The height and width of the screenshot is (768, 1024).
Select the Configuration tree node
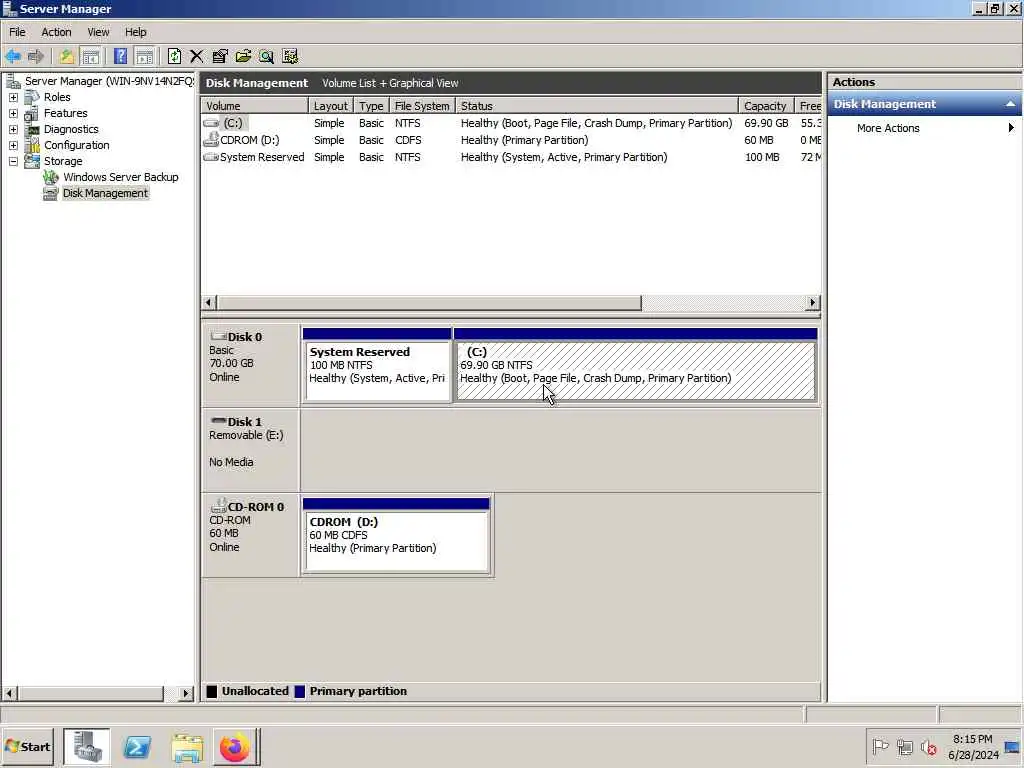tap(76, 145)
